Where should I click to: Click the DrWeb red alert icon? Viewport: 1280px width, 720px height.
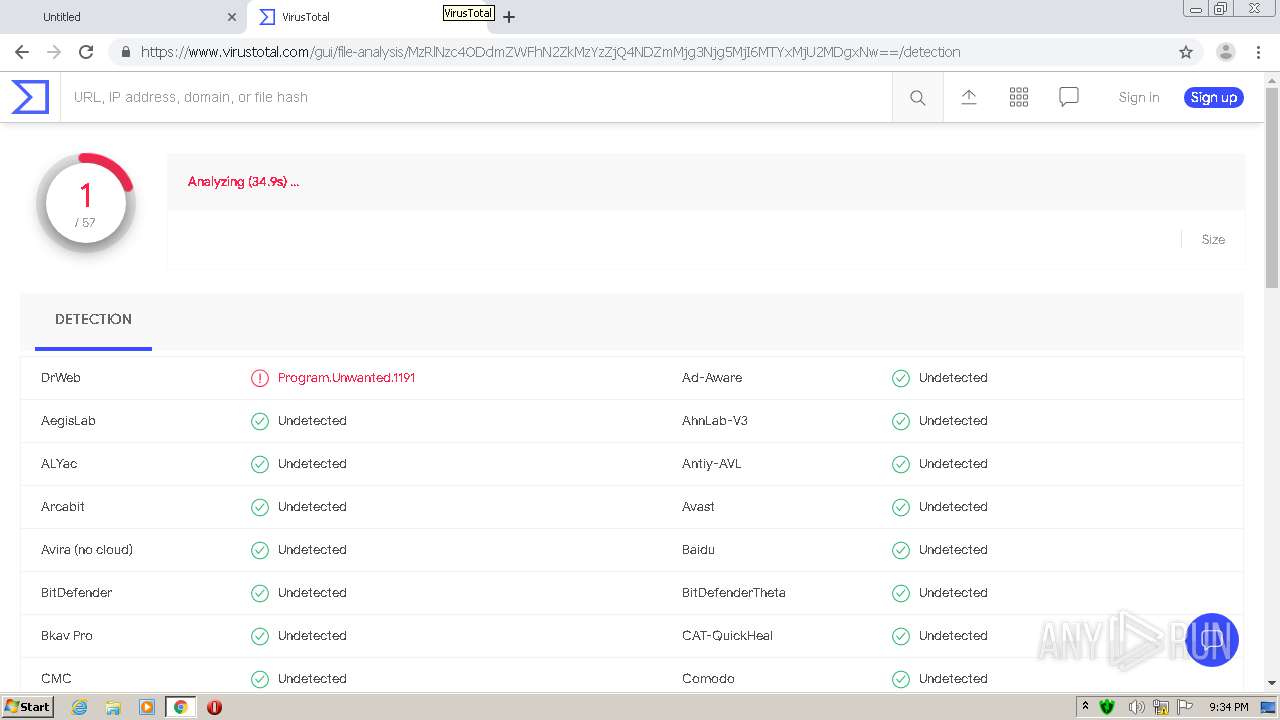click(260, 378)
